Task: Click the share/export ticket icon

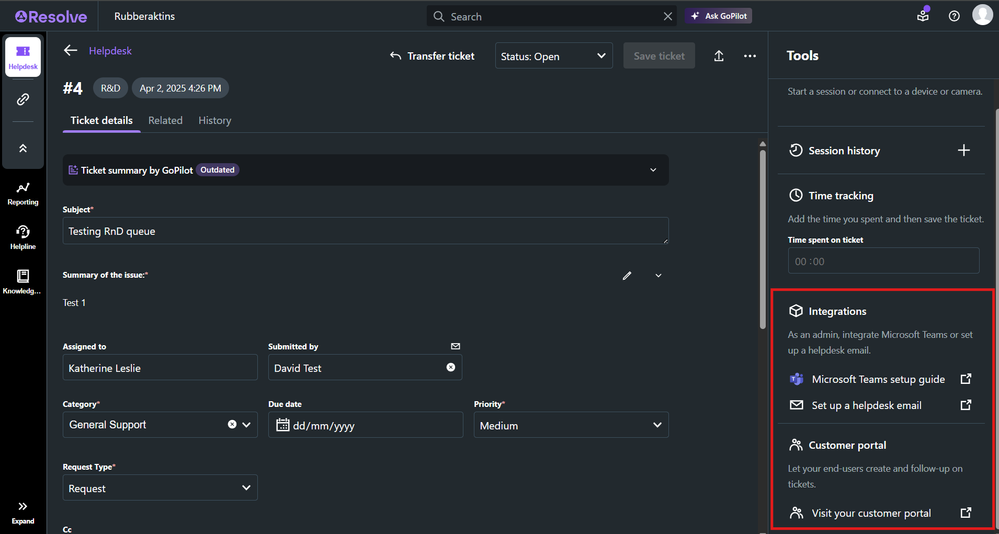Action: tap(718, 57)
